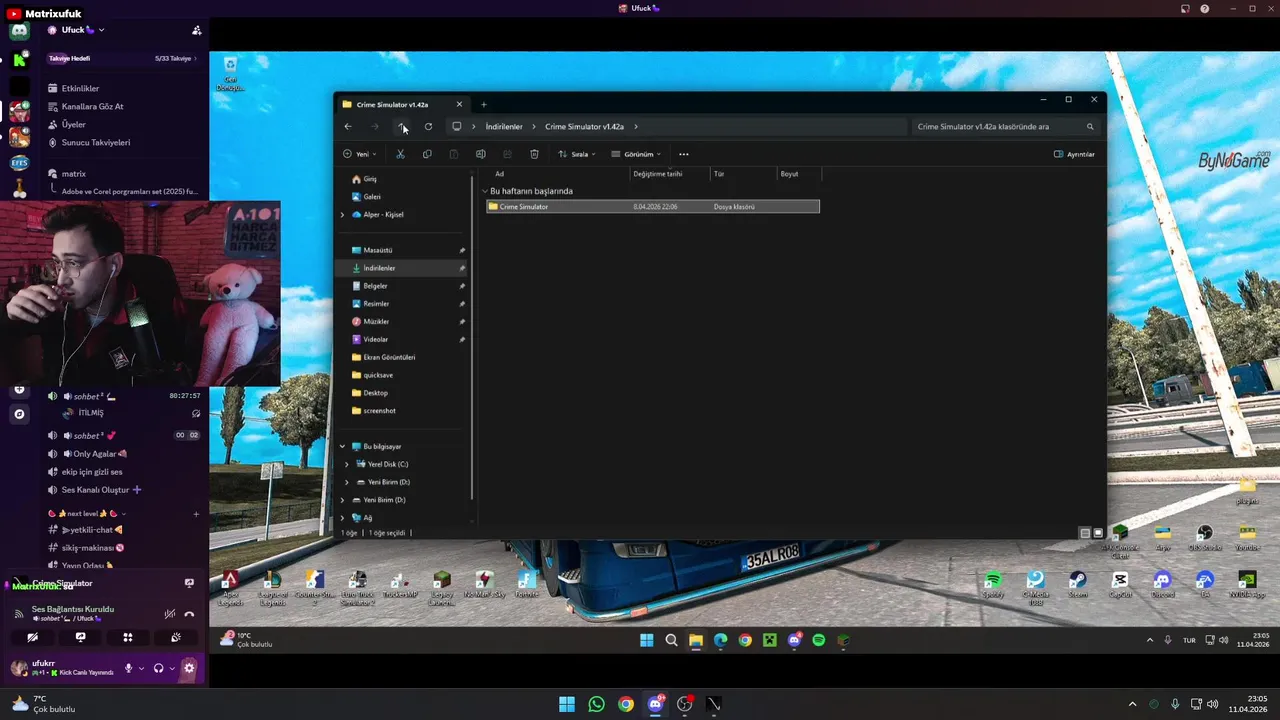Open microphone input options arrow in Discord
The image size is (1280, 720).
pos(141,668)
